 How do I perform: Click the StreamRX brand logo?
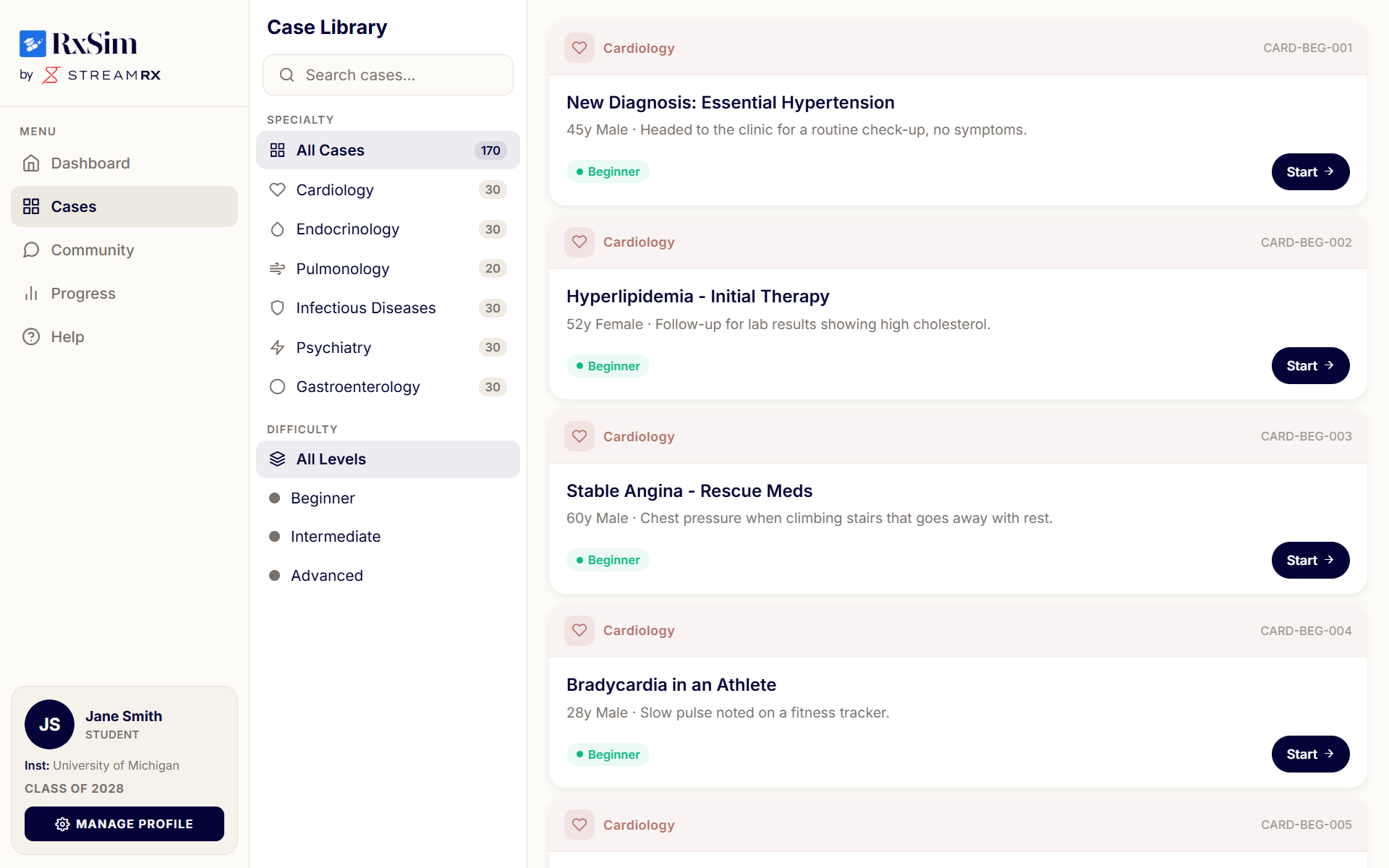click(101, 75)
